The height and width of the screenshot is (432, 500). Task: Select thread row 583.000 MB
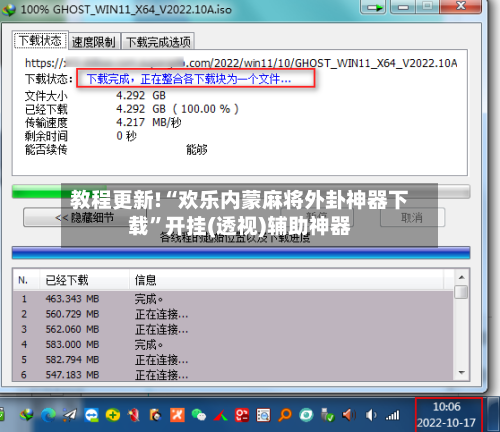233,344
